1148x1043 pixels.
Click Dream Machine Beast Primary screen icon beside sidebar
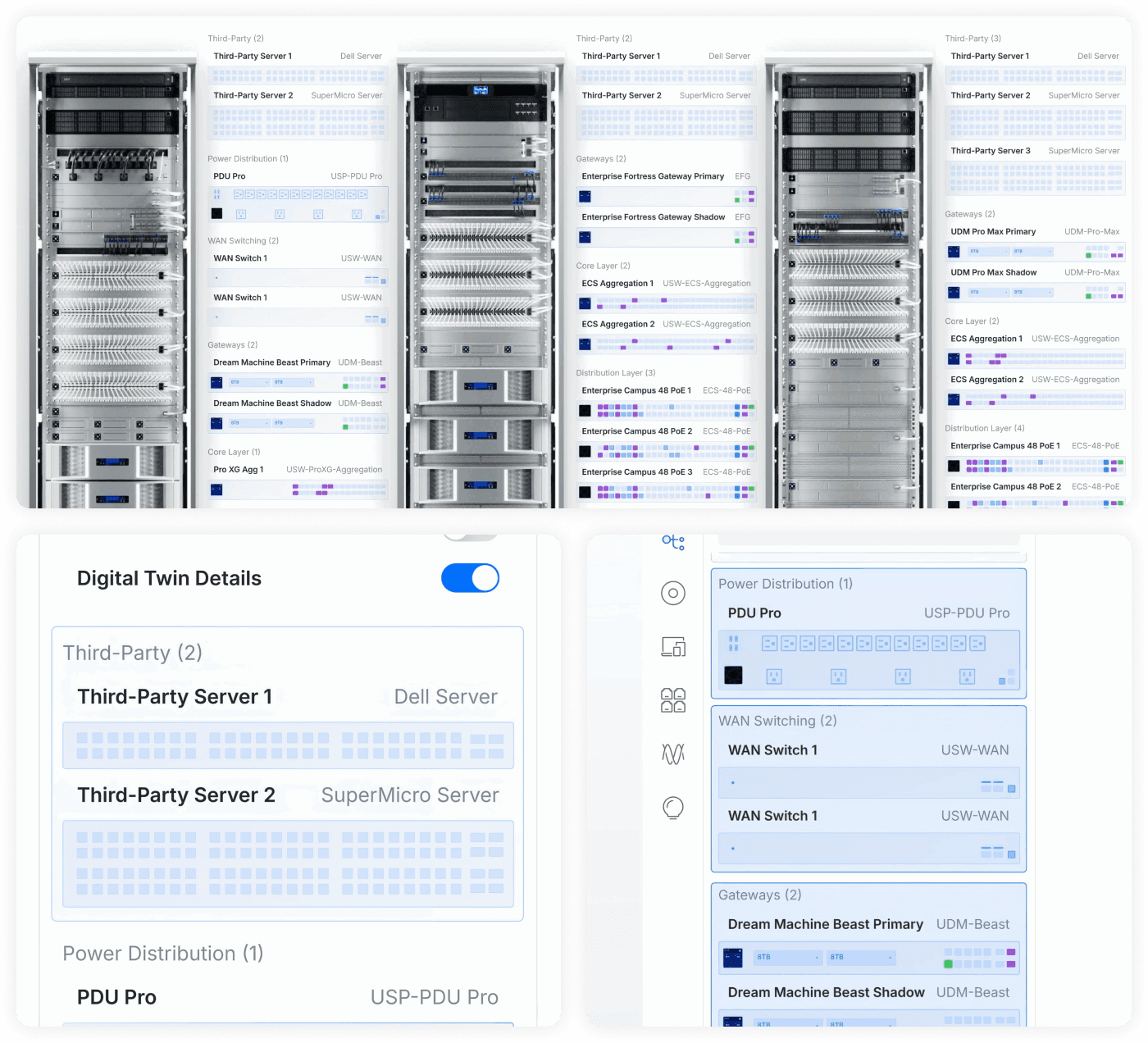pyautogui.click(x=733, y=957)
